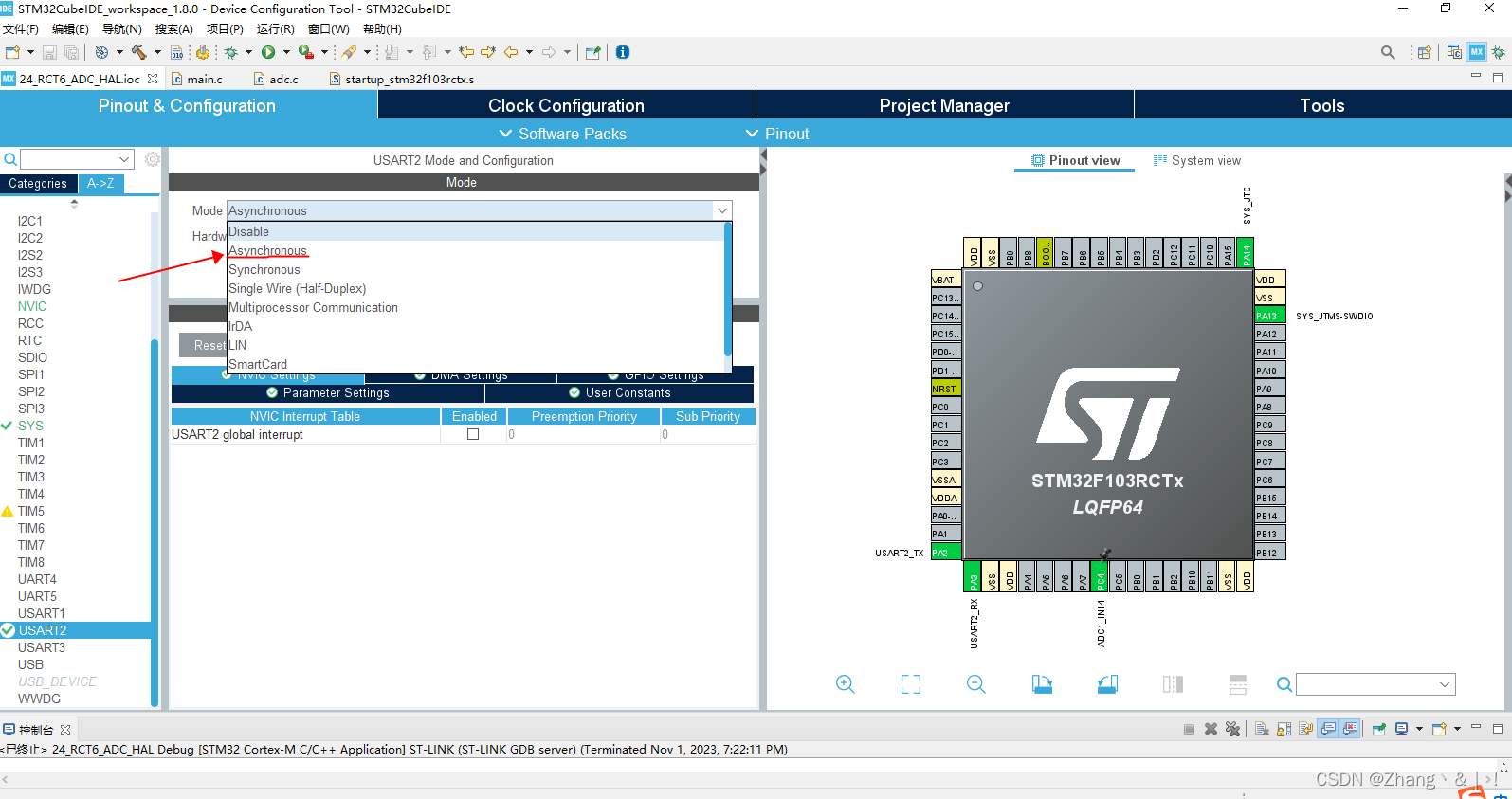This screenshot has width=1512, height=799.
Task: Zoom in on the pinout chip view
Action: click(x=846, y=684)
